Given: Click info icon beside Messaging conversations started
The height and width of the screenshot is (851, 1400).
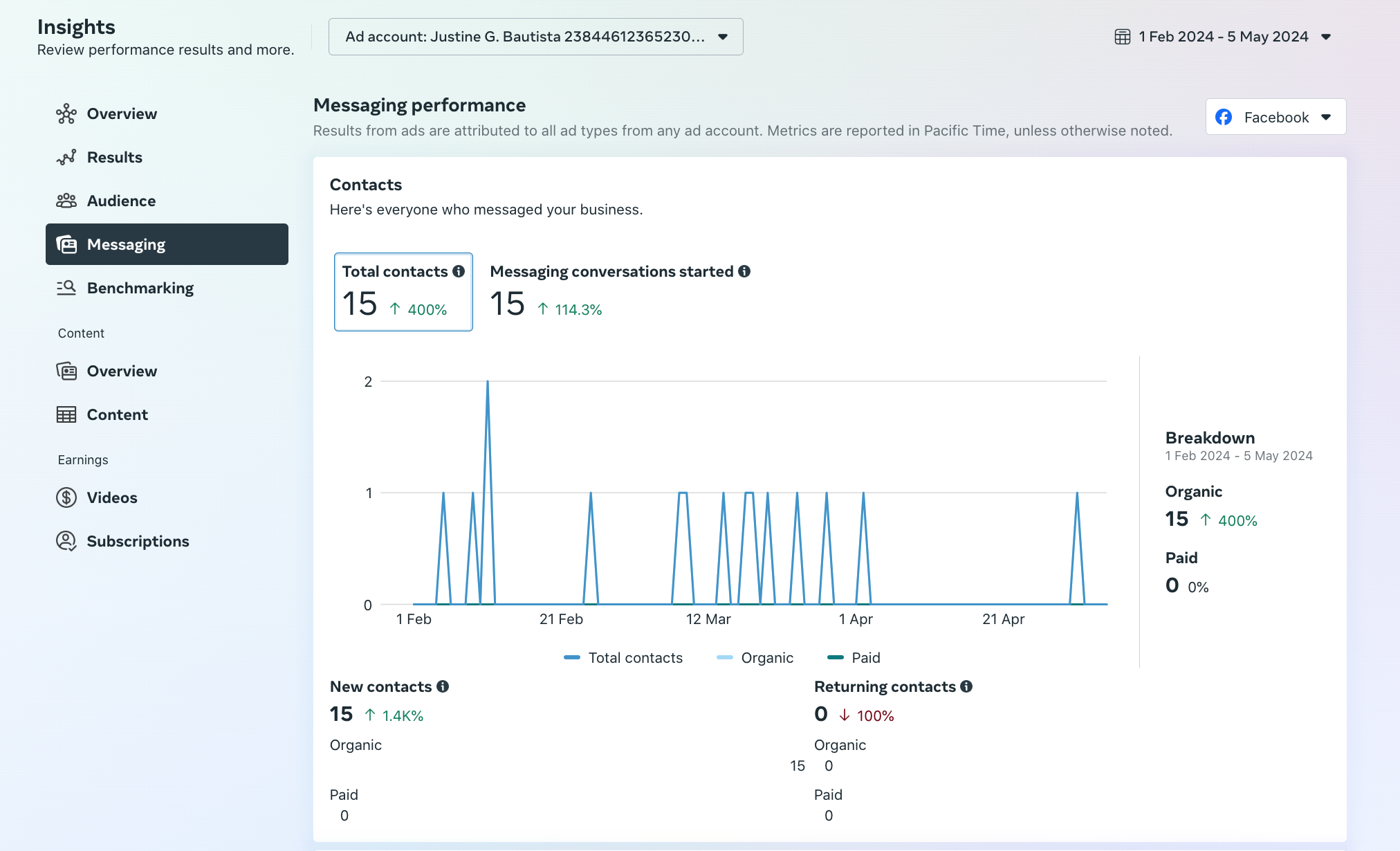Looking at the screenshot, I should click(744, 271).
